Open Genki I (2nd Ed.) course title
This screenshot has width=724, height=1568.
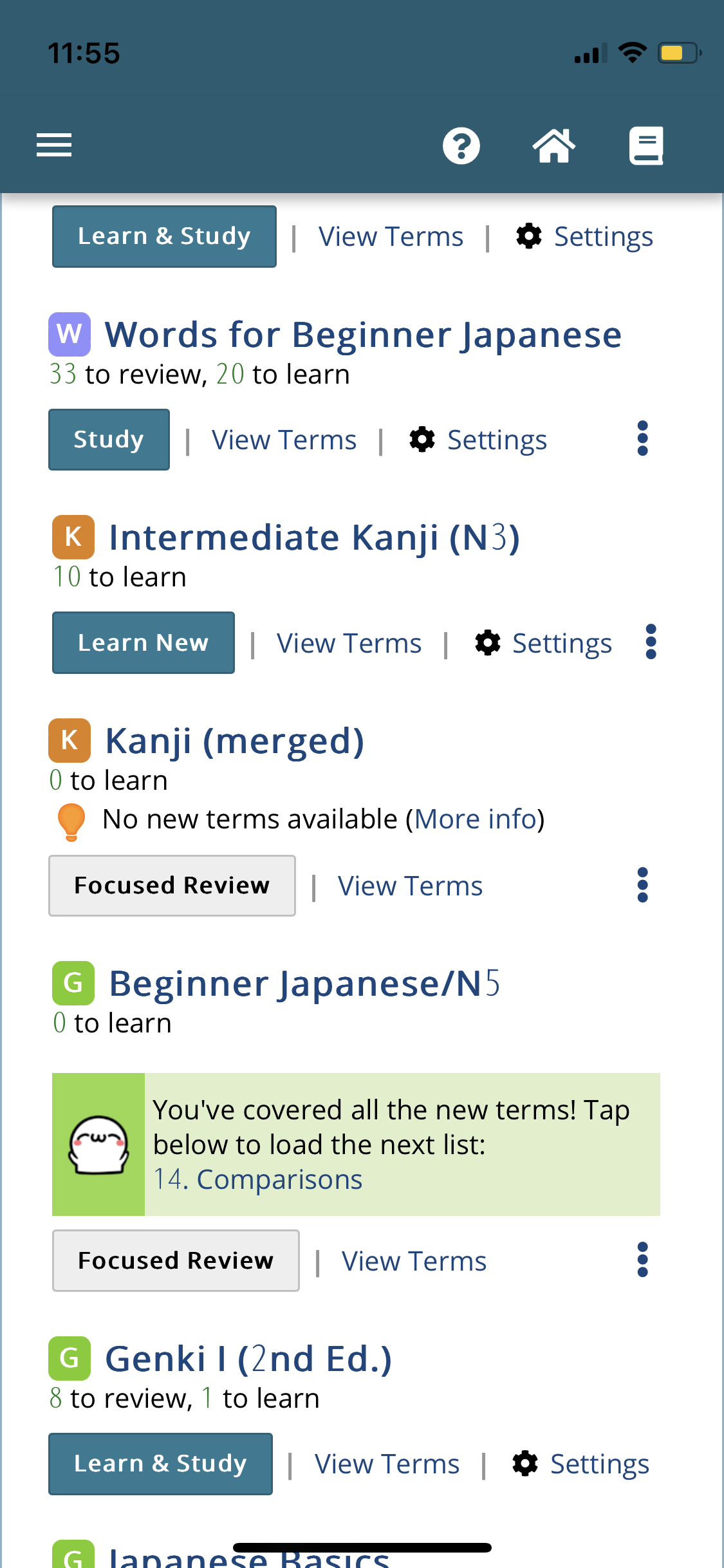click(248, 1359)
